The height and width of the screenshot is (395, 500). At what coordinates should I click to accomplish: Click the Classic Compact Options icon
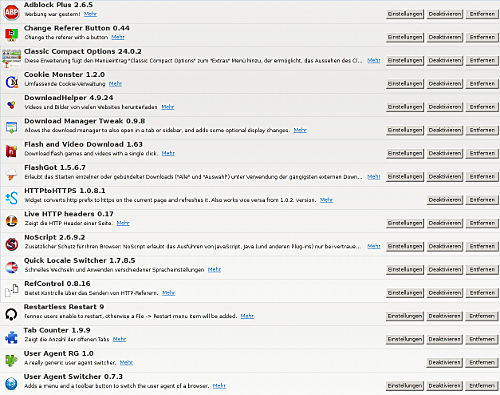point(11,58)
